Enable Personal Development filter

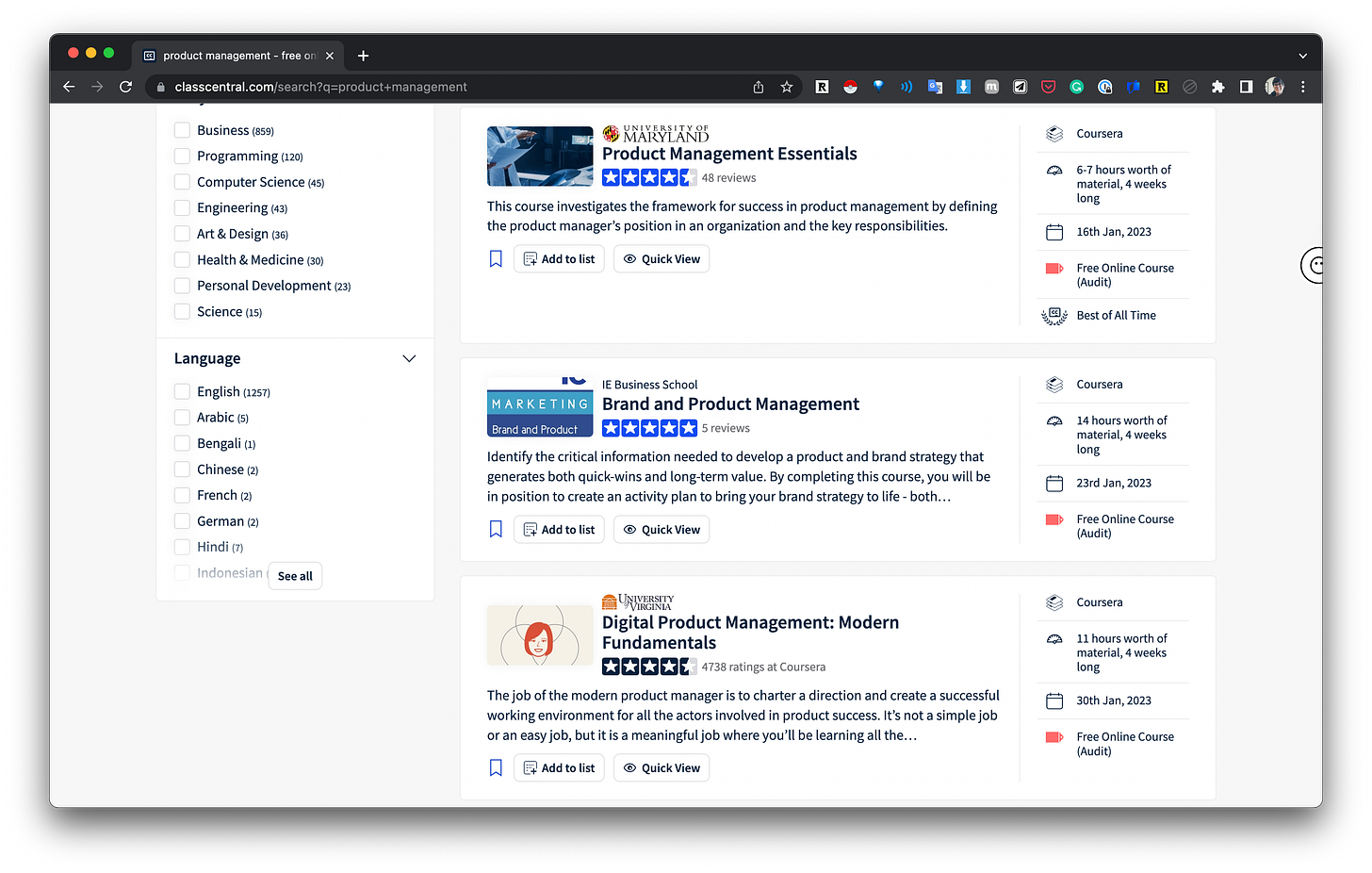click(x=182, y=286)
